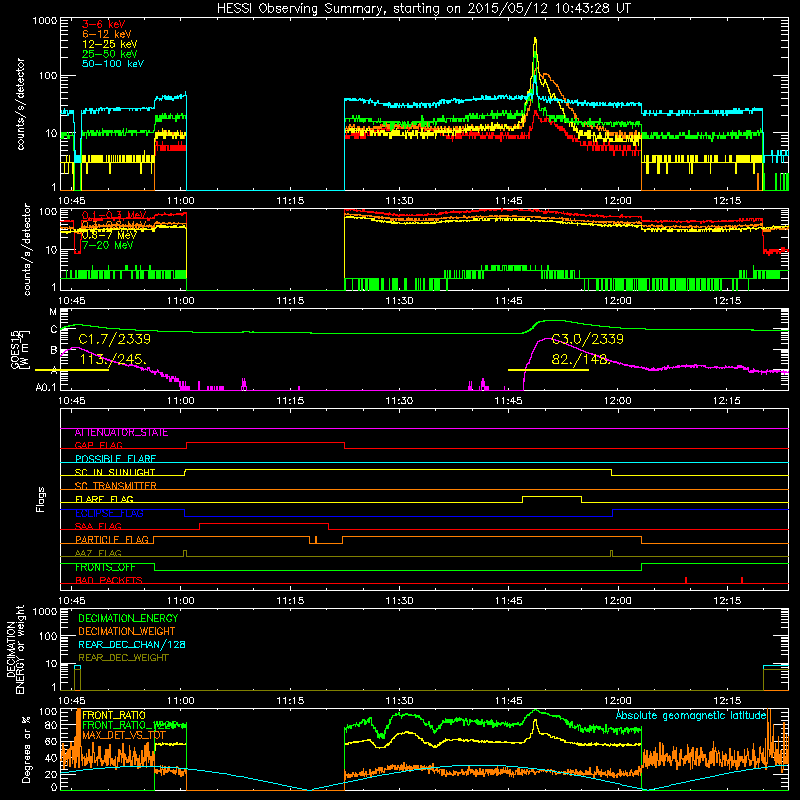The height and width of the screenshot is (800, 800).
Task: Click the C1.7/2339 flare annotation
Action: 115,339
